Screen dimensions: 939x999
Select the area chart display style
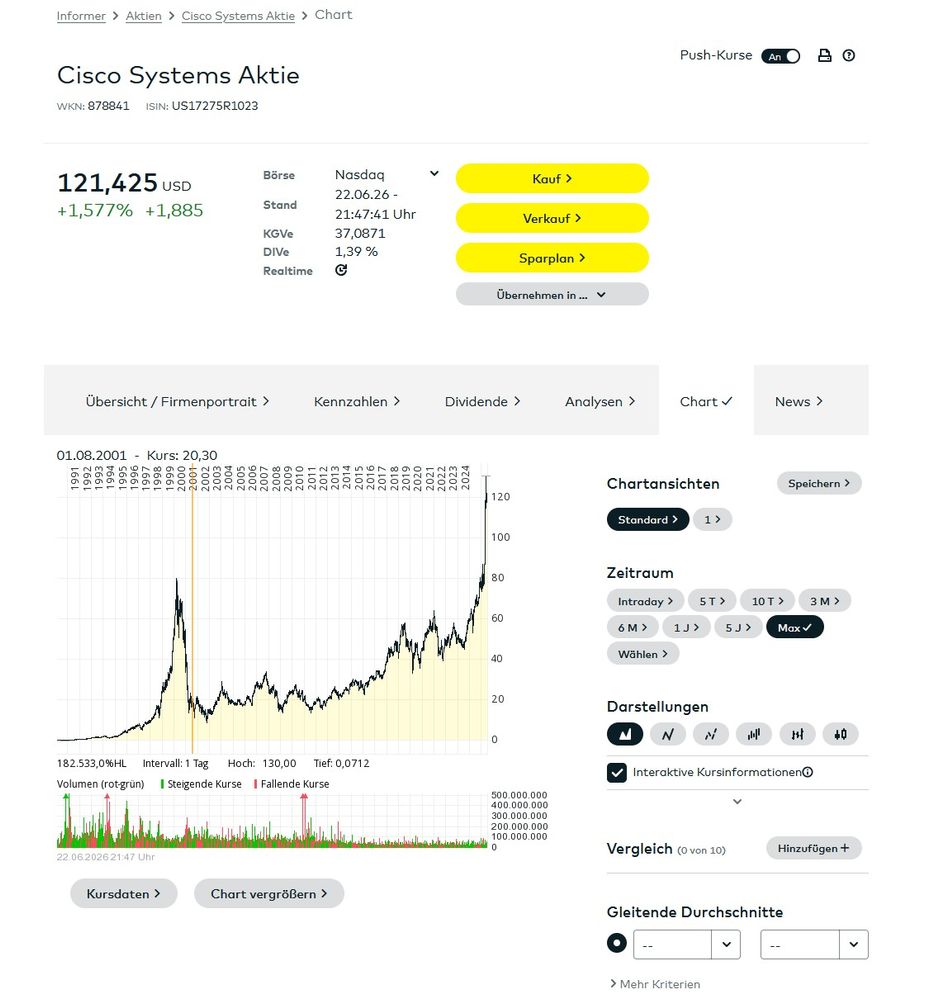click(x=625, y=734)
